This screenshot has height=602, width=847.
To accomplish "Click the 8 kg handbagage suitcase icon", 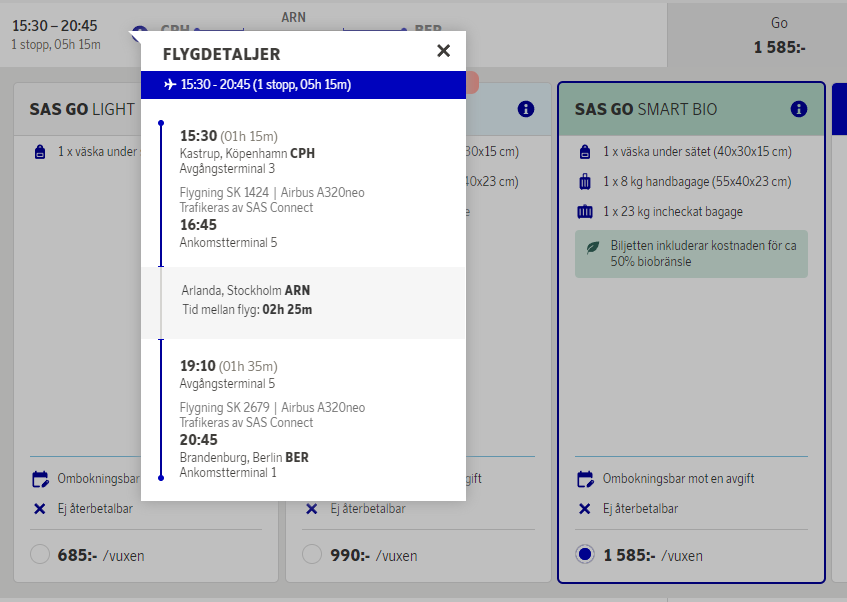I will [585, 182].
